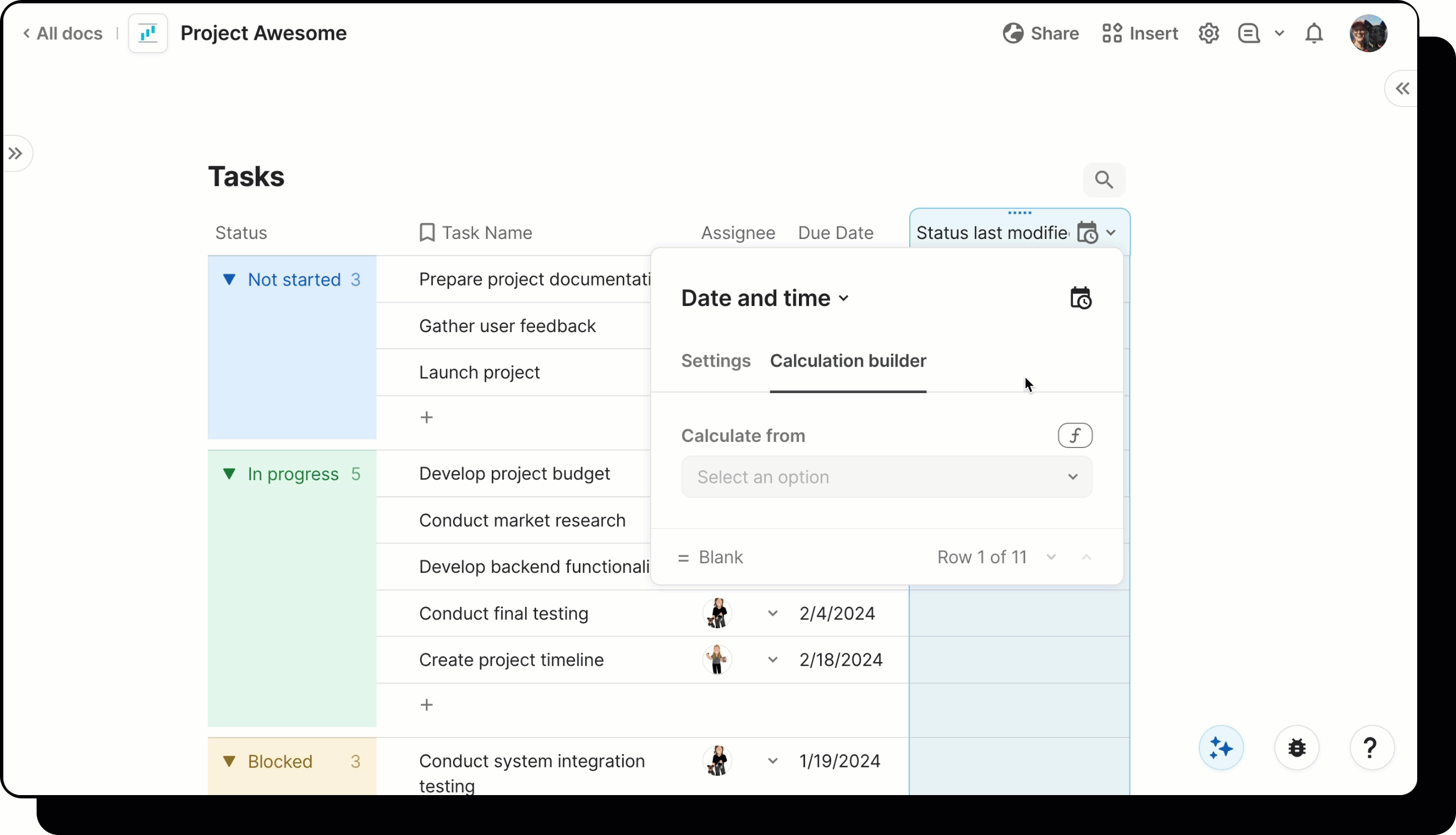This screenshot has height=835, width=1456.
Task: Click the Share button
Action: pos(1041,33)
